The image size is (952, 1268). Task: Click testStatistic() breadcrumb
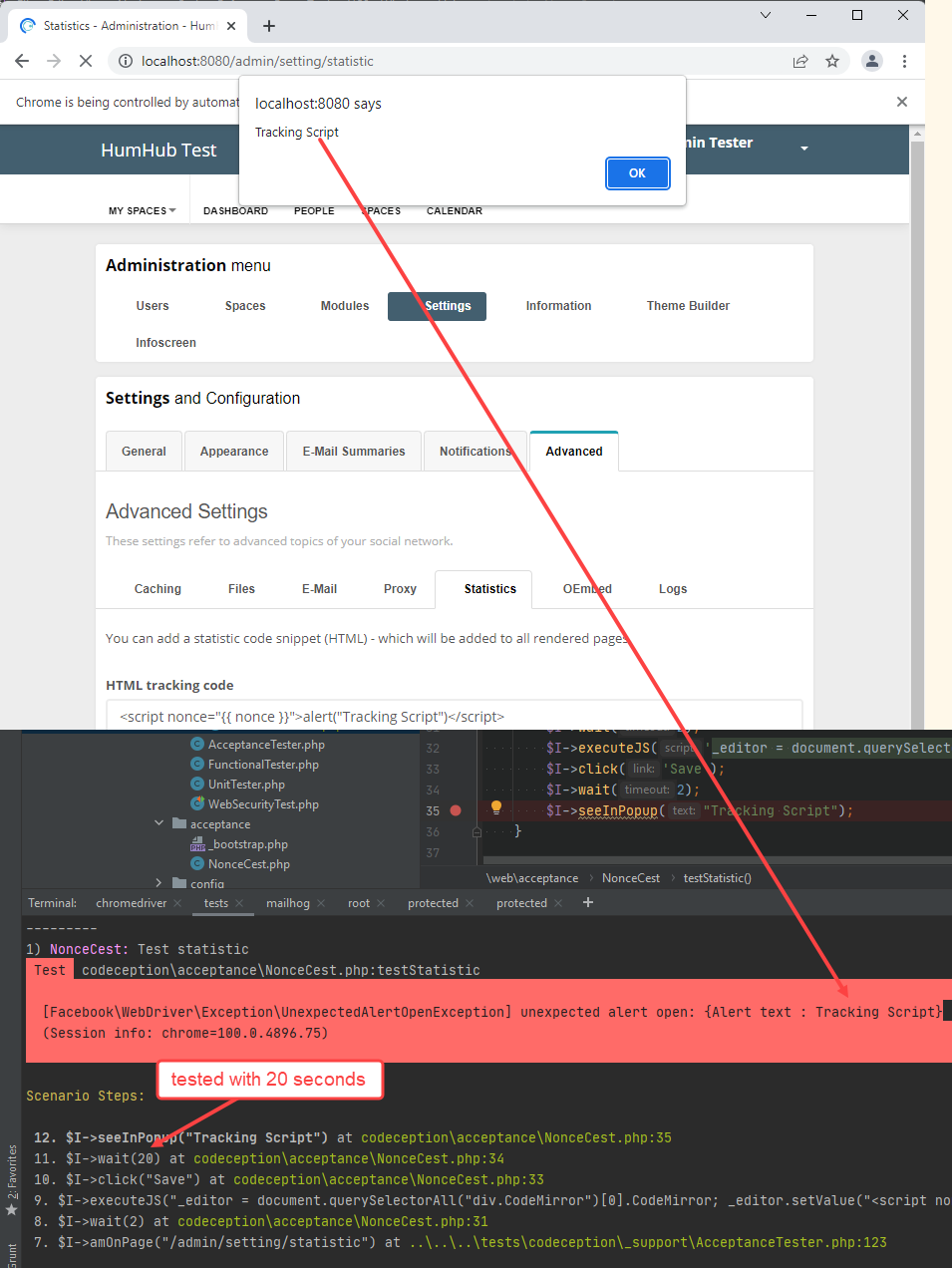pos(717,878)
